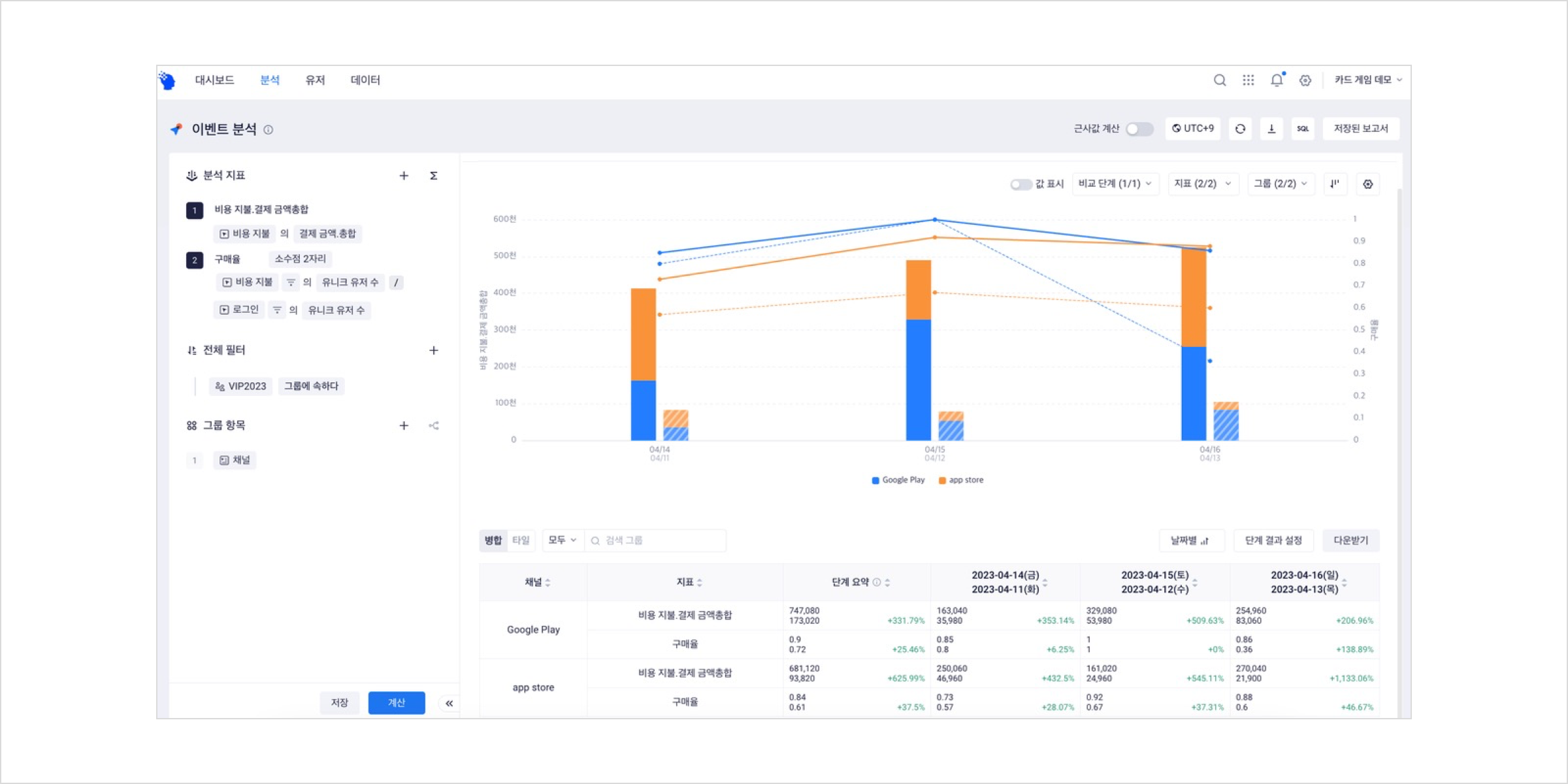Screen dimensions: 1568x784
Task: Open the 데이터 menu tab
Action: click(x=365, y=80)
